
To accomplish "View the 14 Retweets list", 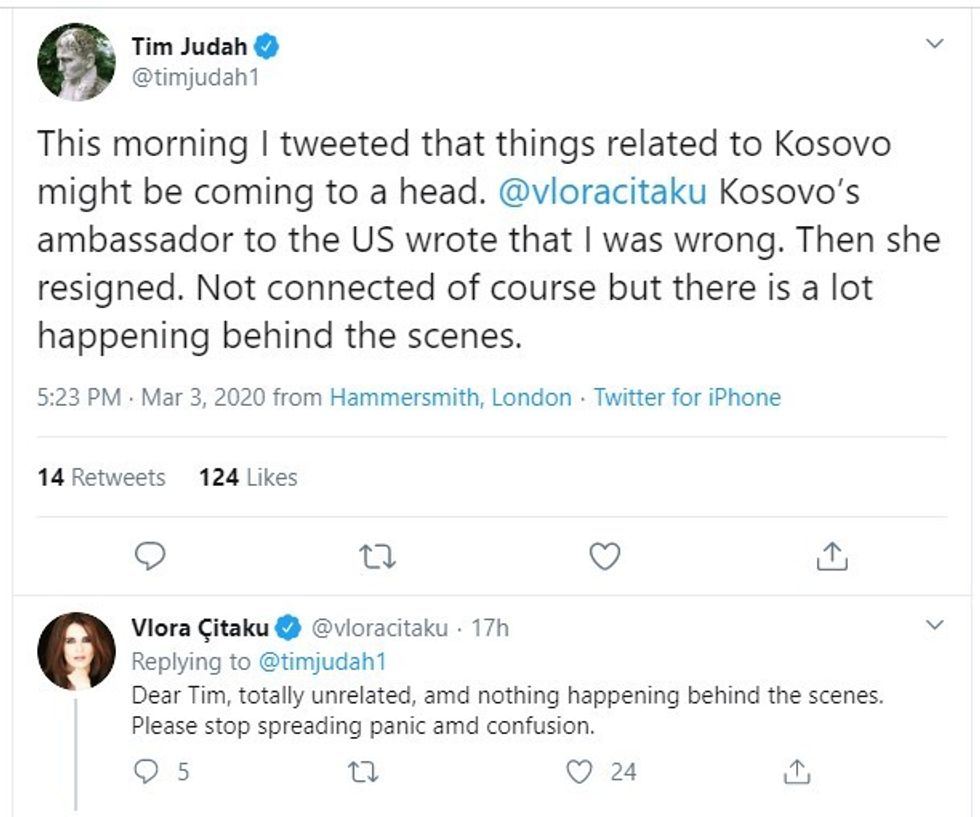I will pos(101,477).
